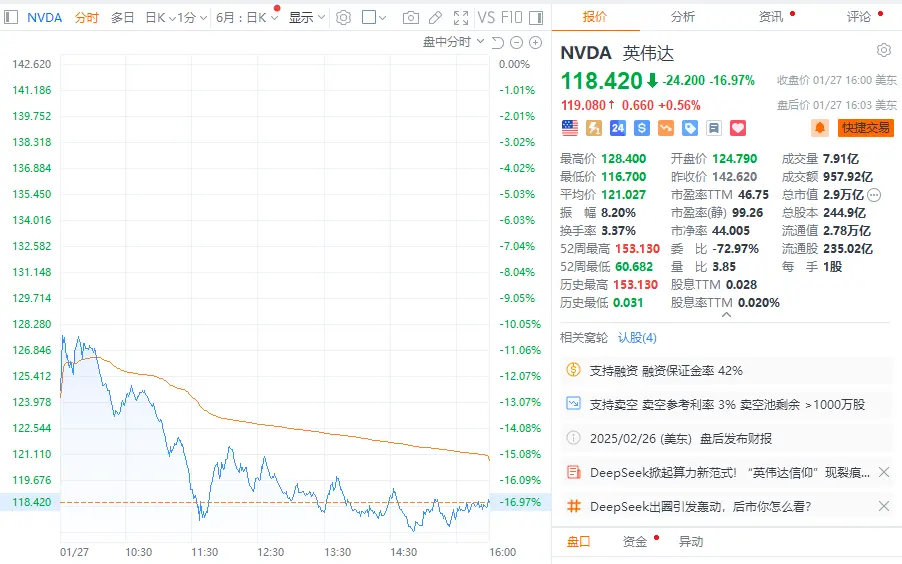
Task: Click the hashtag discussion topic icon
Action: 573,506
